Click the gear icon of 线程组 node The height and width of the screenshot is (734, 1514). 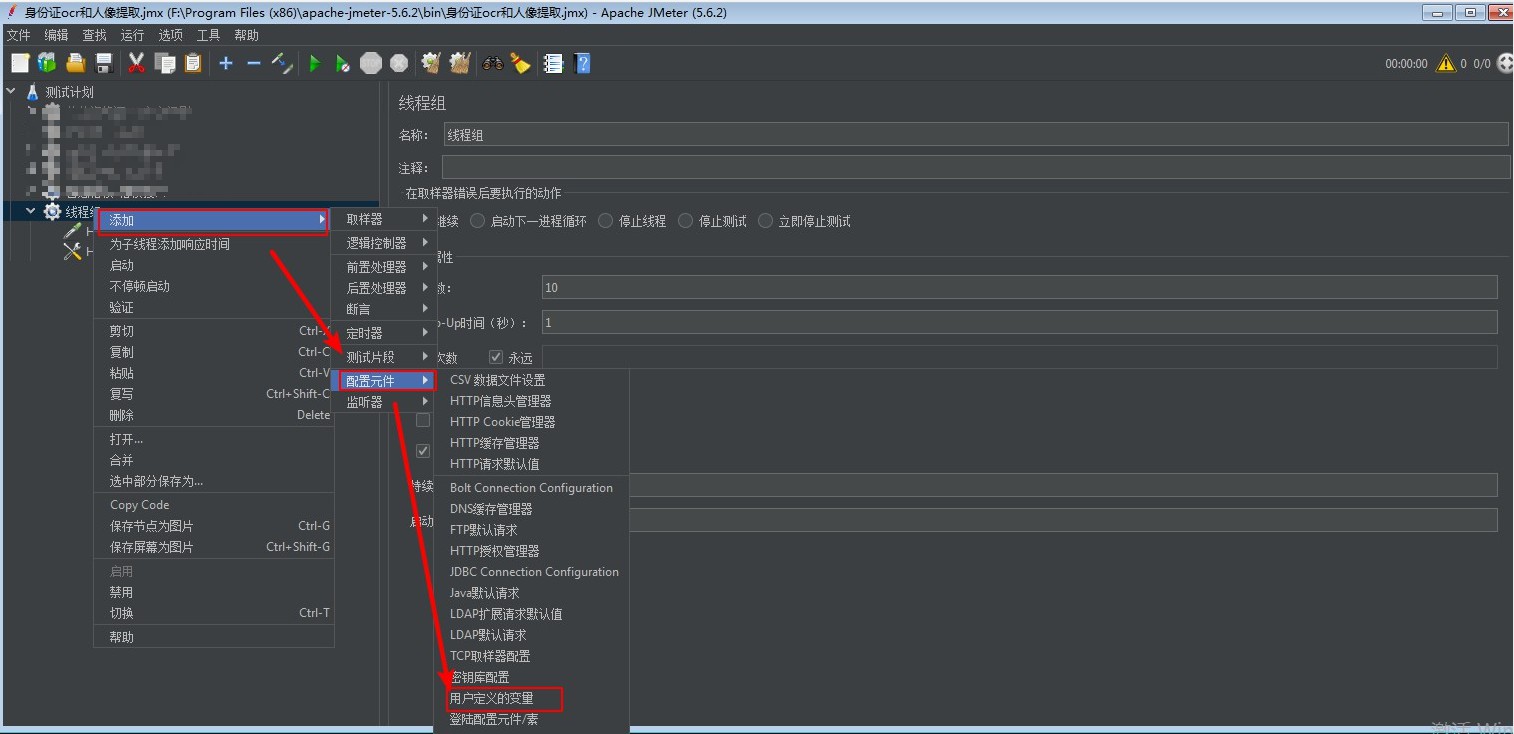[52, 211]
